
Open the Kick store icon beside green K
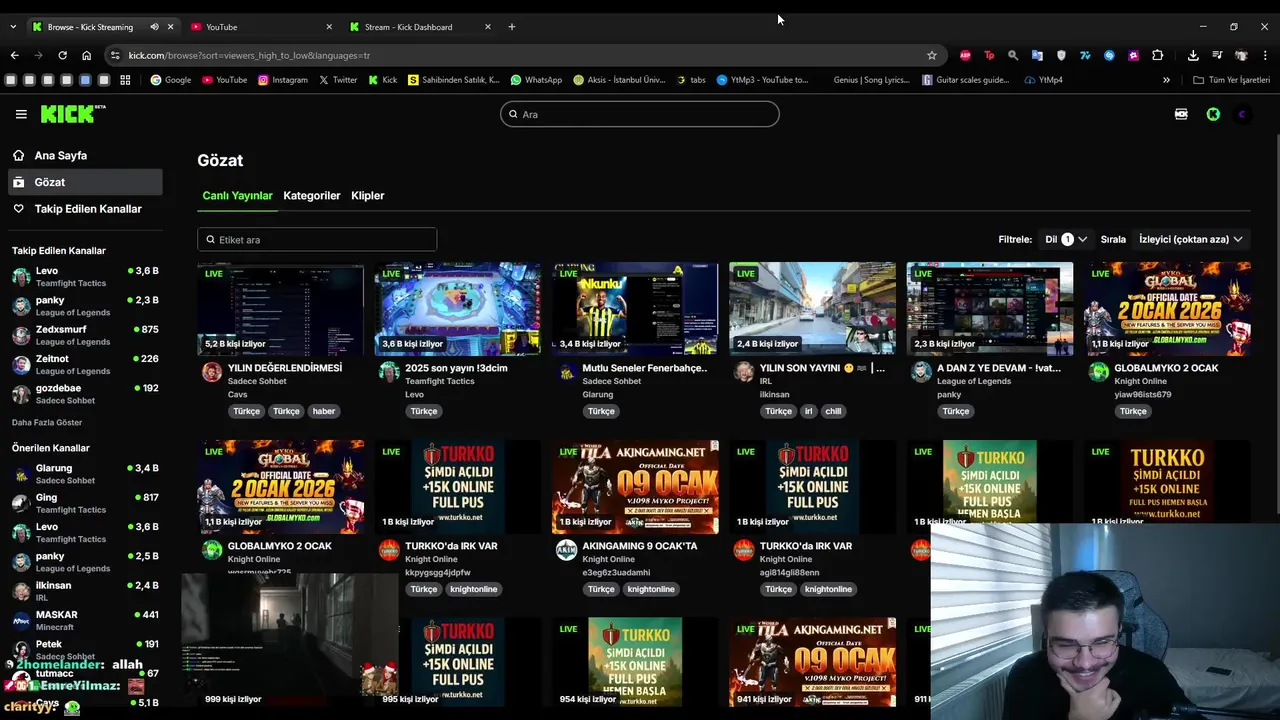coord(1181,114)
